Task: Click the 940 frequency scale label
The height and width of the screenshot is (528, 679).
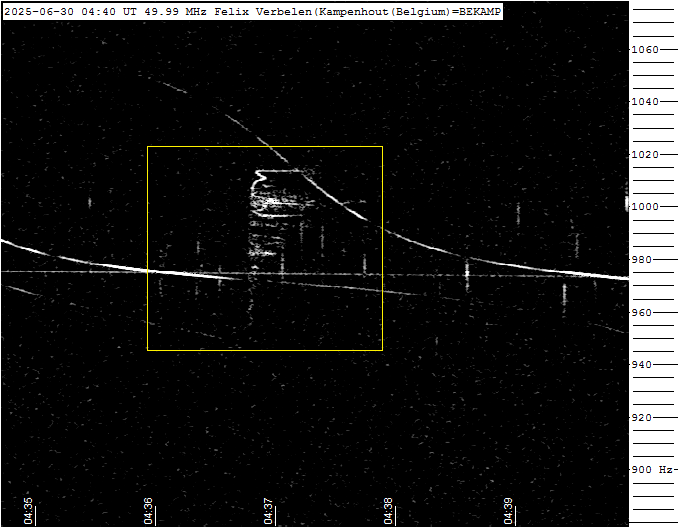Action: tap(642, 365)
